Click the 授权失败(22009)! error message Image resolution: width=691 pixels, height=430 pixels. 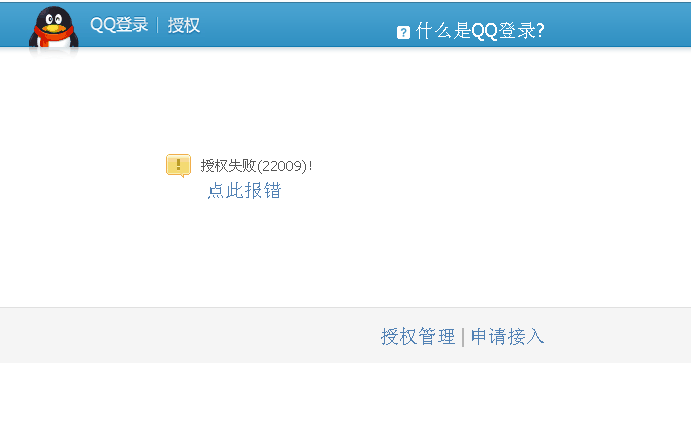[256, 166]
